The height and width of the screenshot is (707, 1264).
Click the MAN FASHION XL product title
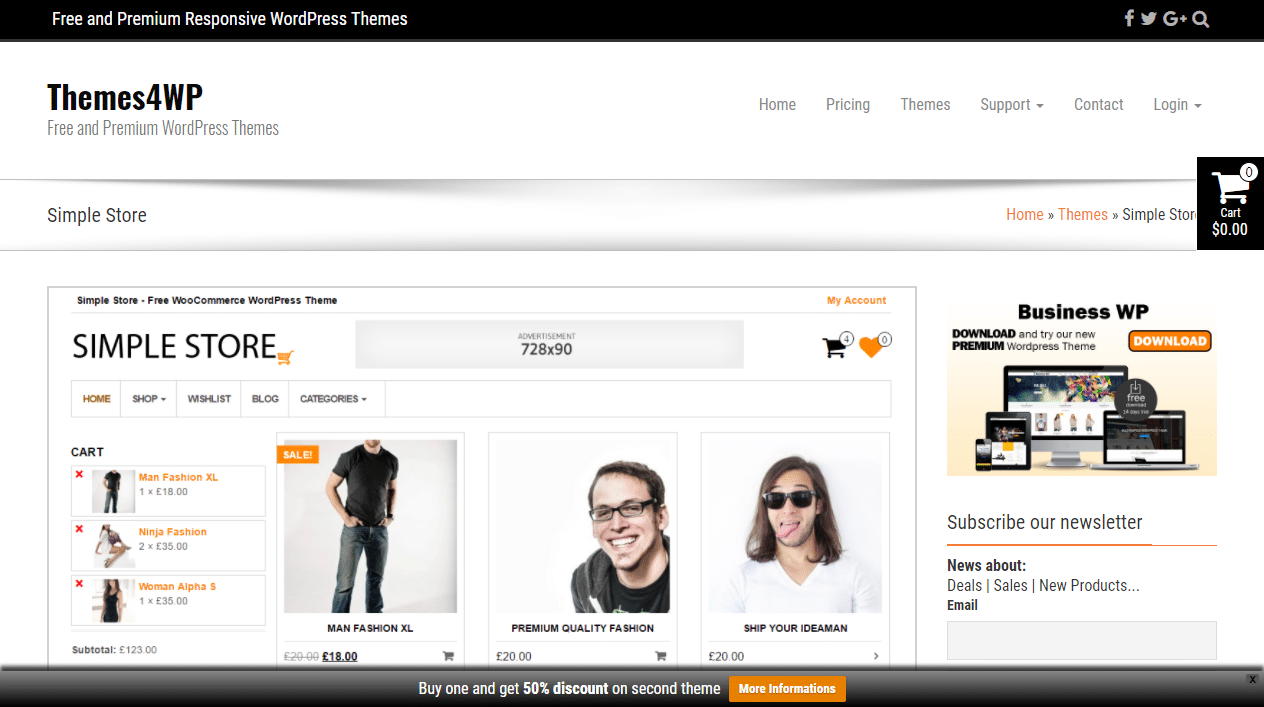[370, 628]
